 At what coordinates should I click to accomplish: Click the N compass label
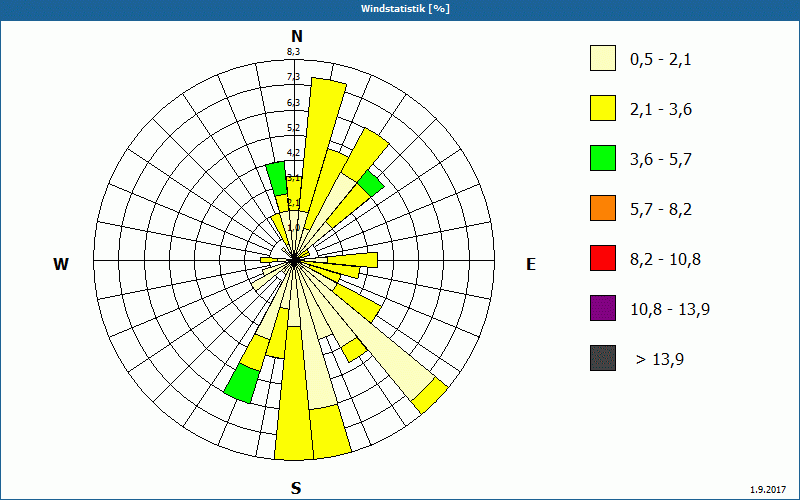297,36
